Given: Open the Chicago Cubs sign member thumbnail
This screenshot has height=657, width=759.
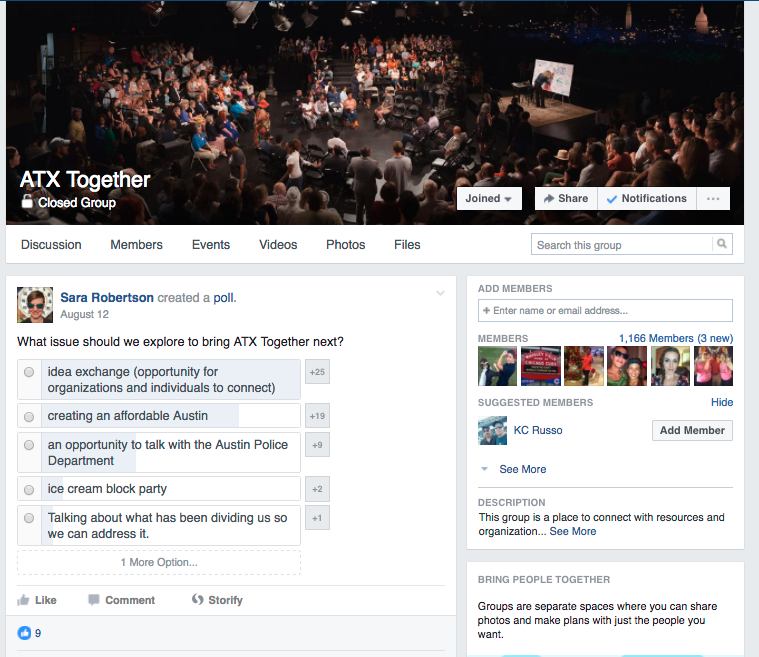Looking at the screenshot, I should pyautogui.click(x=541, y=366).
